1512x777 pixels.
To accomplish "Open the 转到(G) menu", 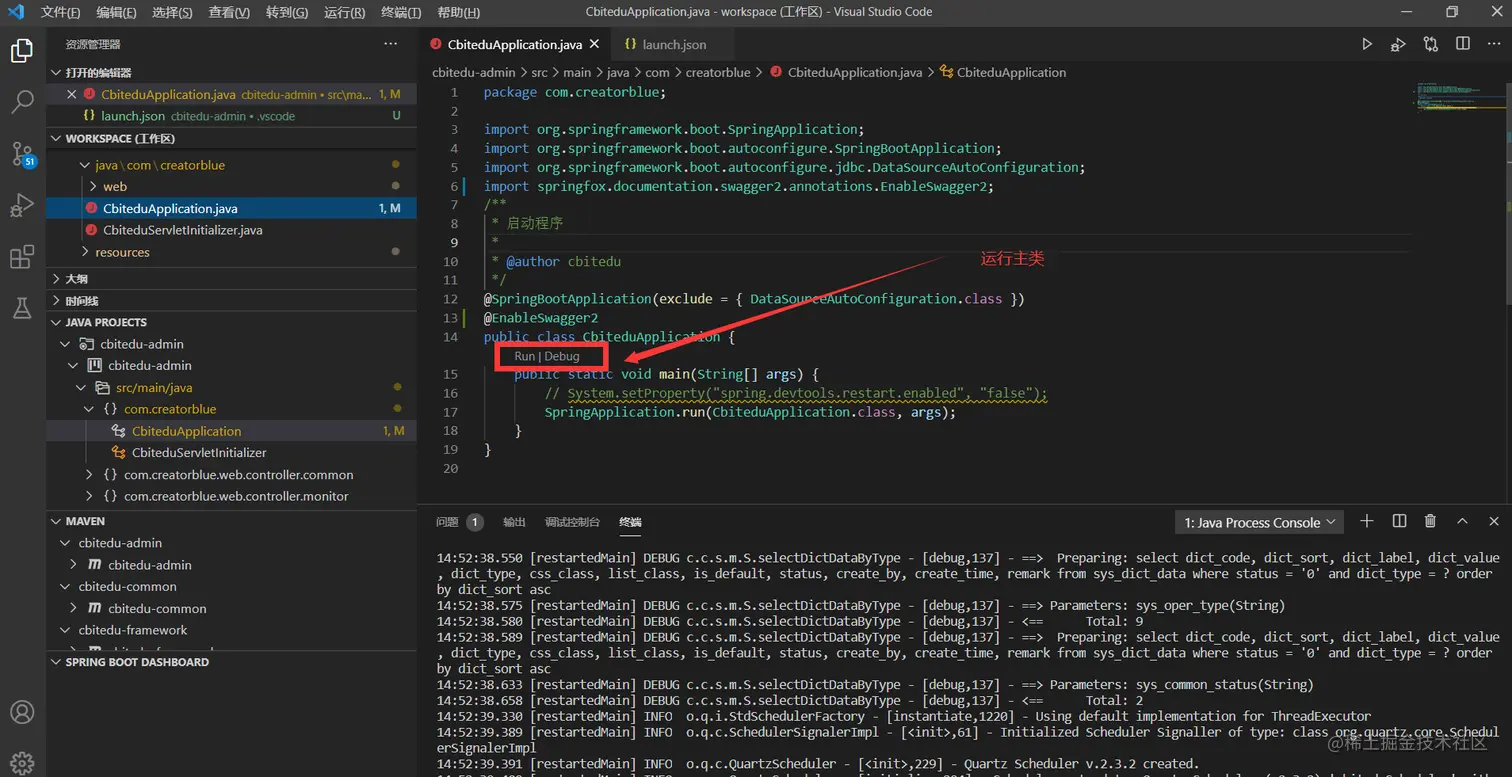I will coord(287,12).
